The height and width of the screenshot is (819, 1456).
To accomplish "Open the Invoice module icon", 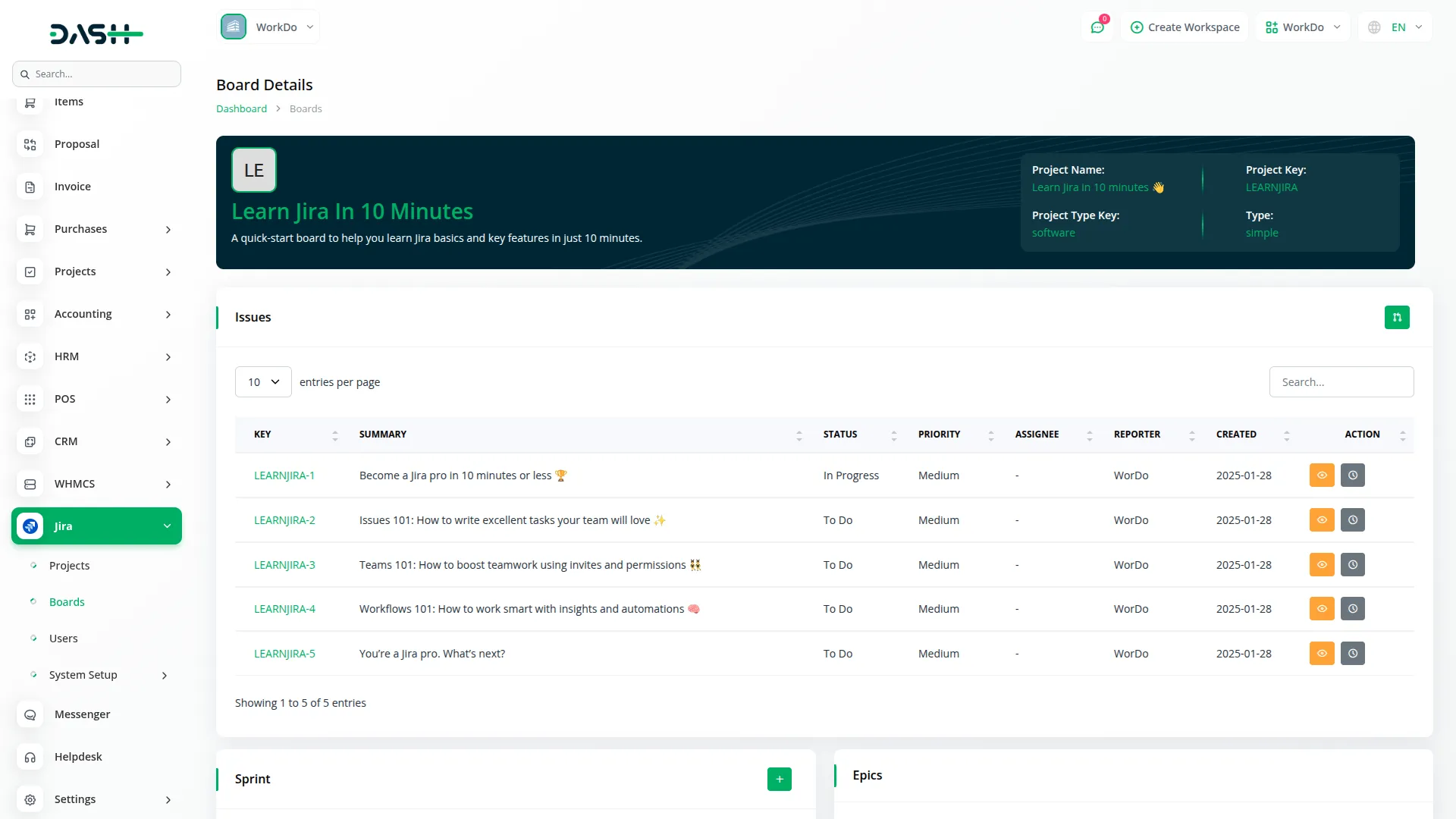I will point(30,187).
